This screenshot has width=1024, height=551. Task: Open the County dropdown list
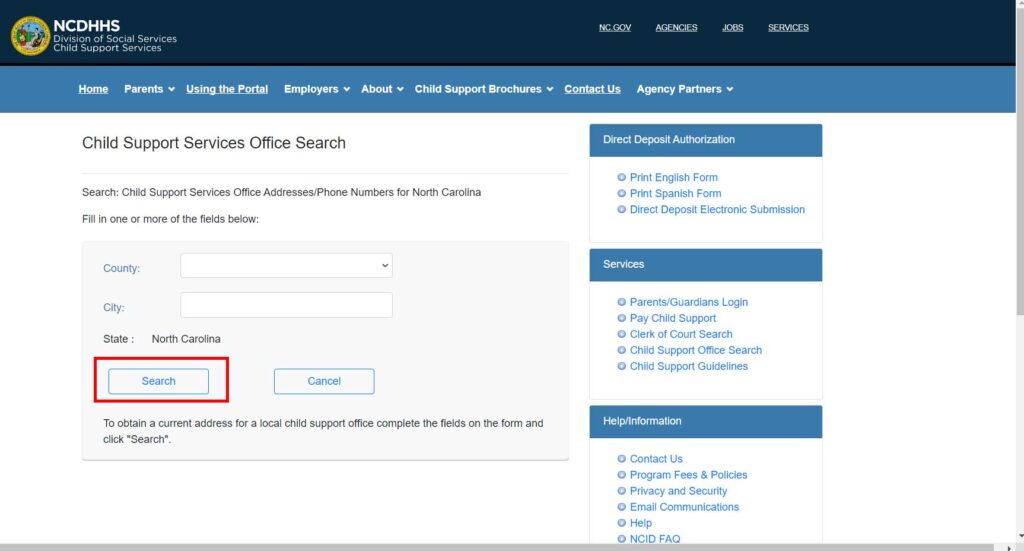pos(286,266)
